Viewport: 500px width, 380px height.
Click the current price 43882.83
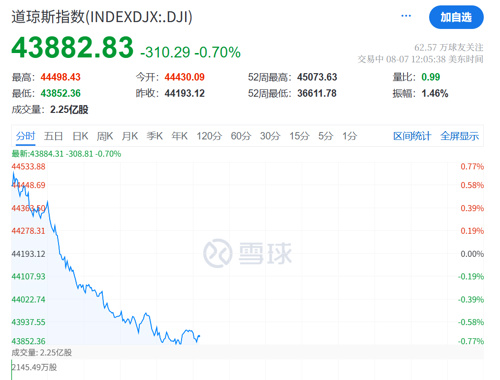[x=72, y=47]
